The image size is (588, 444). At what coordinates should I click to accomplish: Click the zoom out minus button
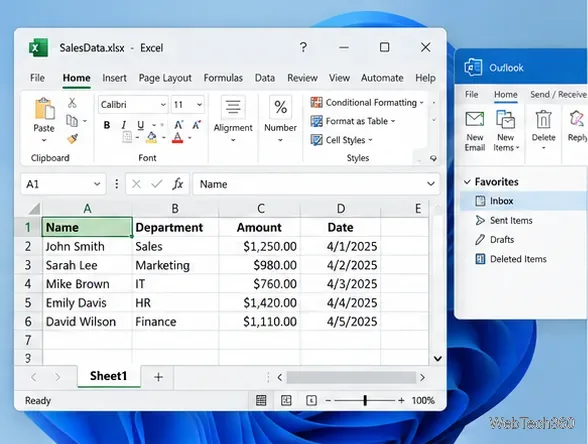pyautogui.click(x=328, y=400)
